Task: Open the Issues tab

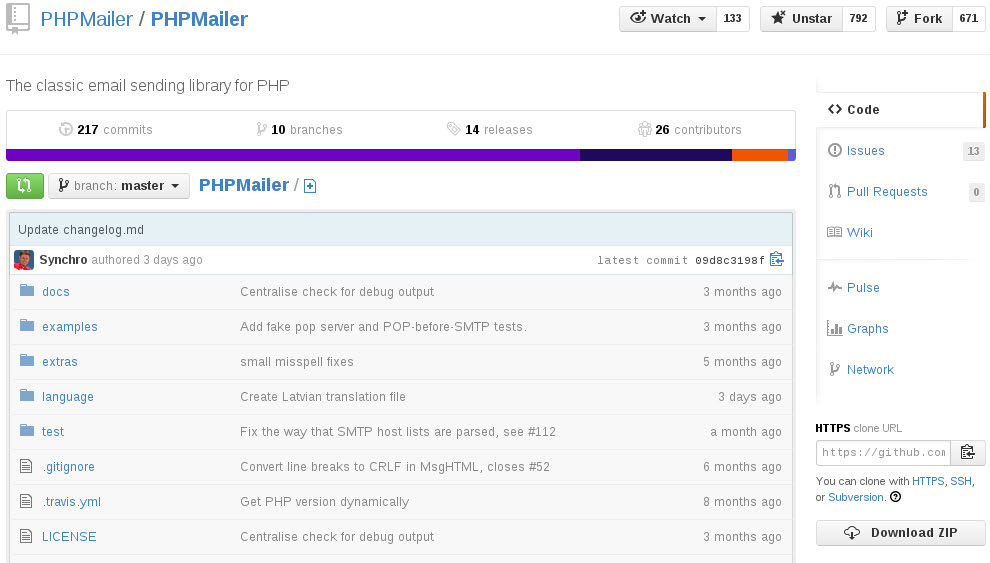Action: 865,150
